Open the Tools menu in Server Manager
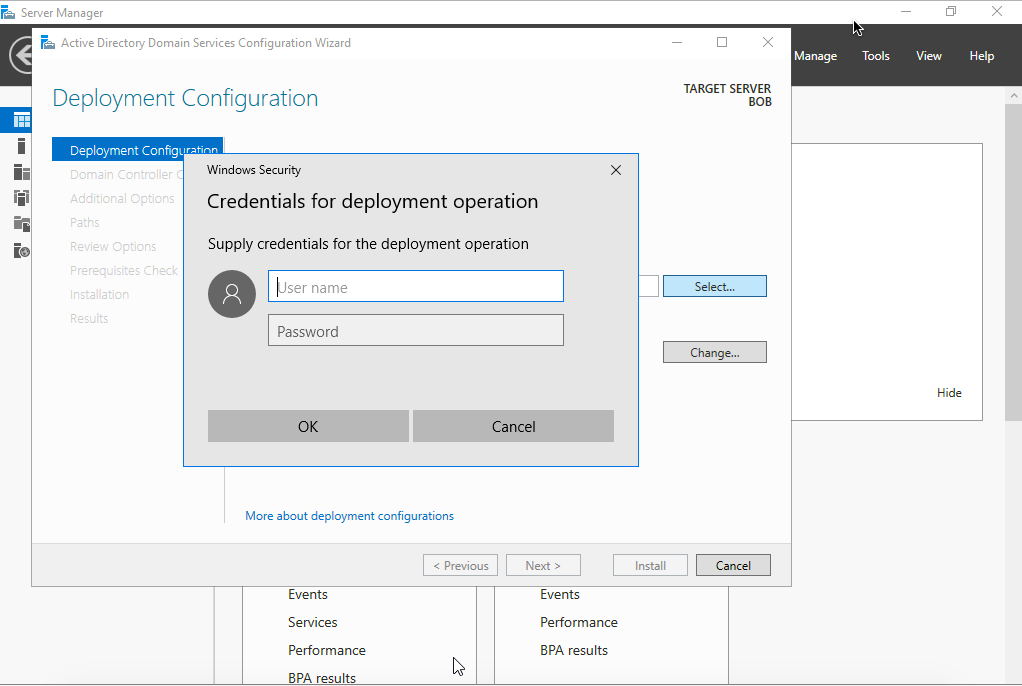1022x686 pixels. coord(875,56)
